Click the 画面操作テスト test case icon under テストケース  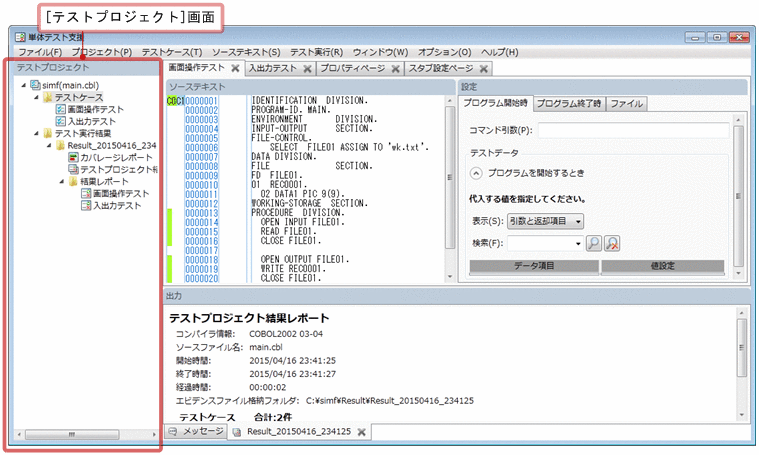click(x=61, y=109)
